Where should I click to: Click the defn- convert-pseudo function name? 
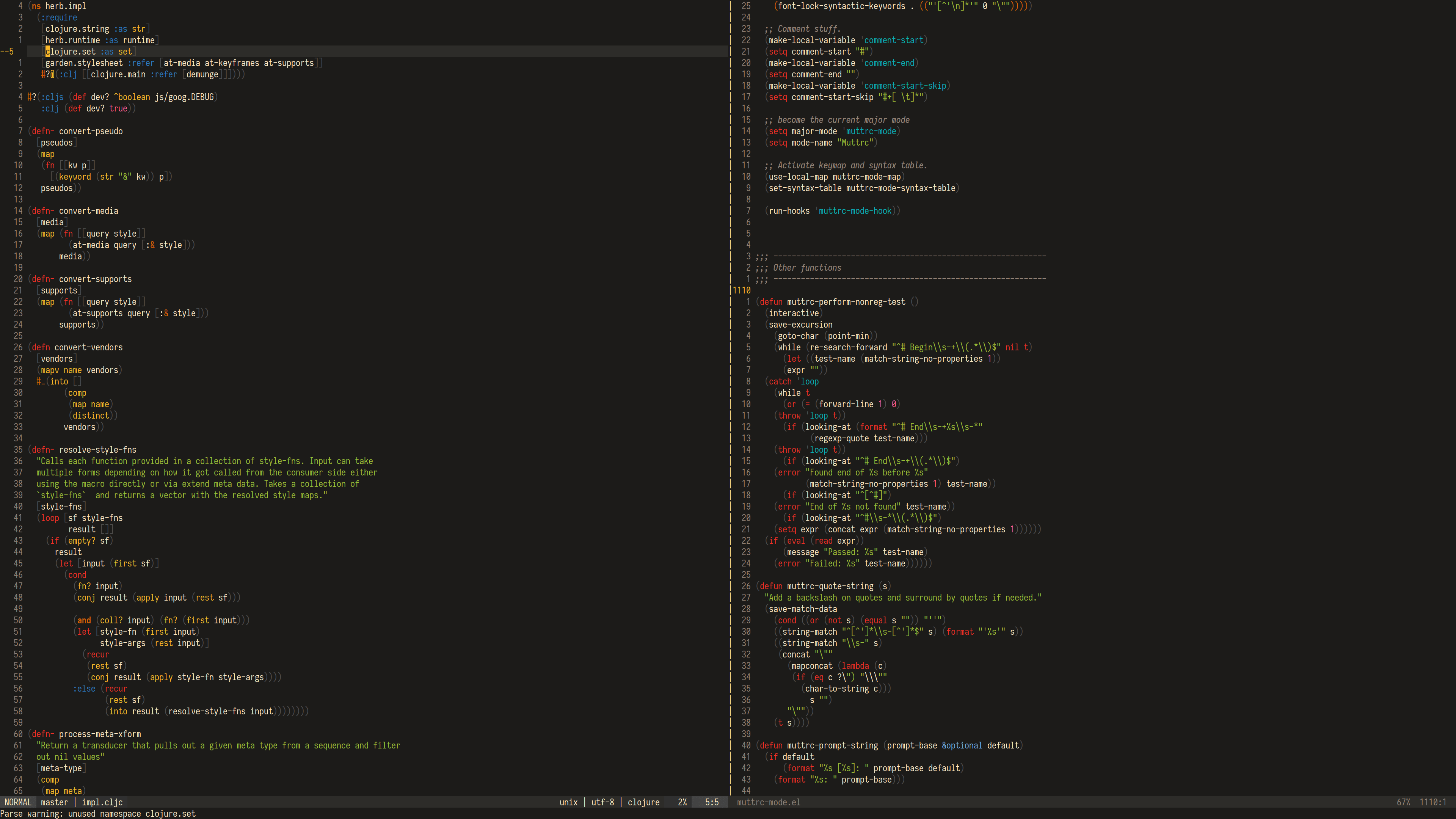point(91,131)
